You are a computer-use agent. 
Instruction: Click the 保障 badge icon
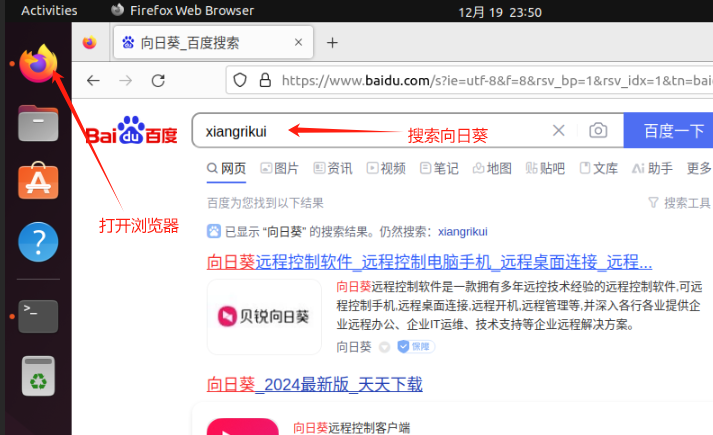click(416, 347)
